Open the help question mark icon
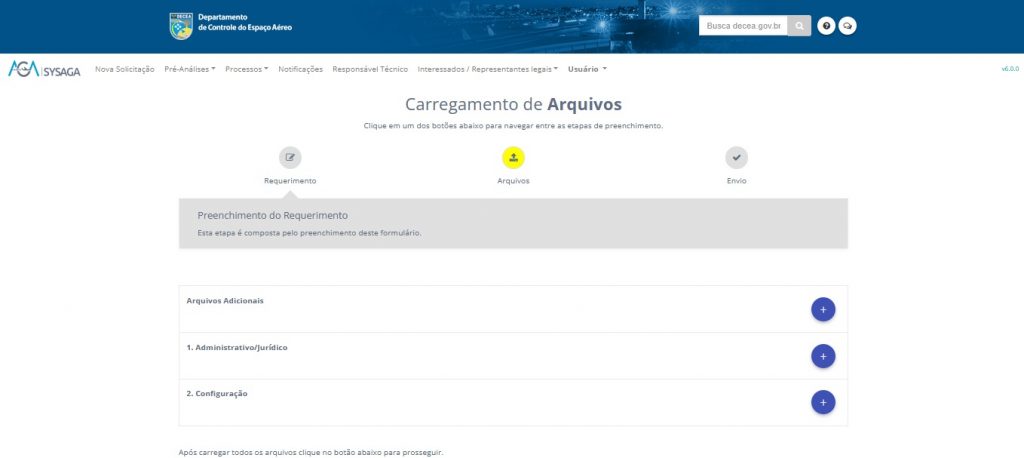The width and height of the screenshot is (1024, 458). tap(826, 26)
